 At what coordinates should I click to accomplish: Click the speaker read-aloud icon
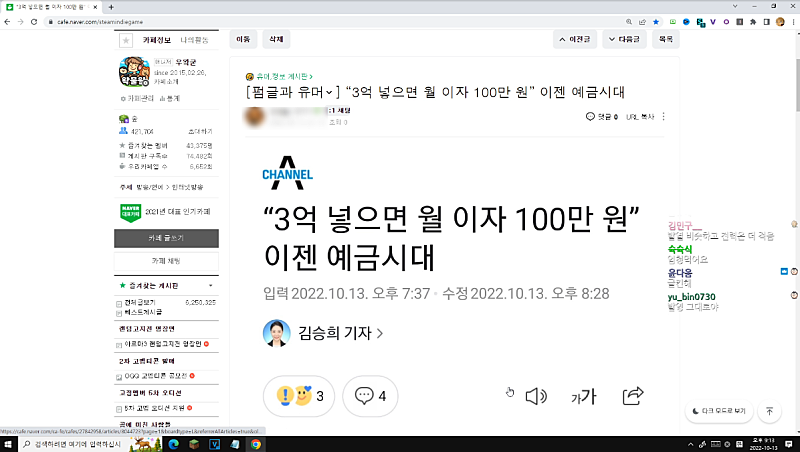pos(536,396)
